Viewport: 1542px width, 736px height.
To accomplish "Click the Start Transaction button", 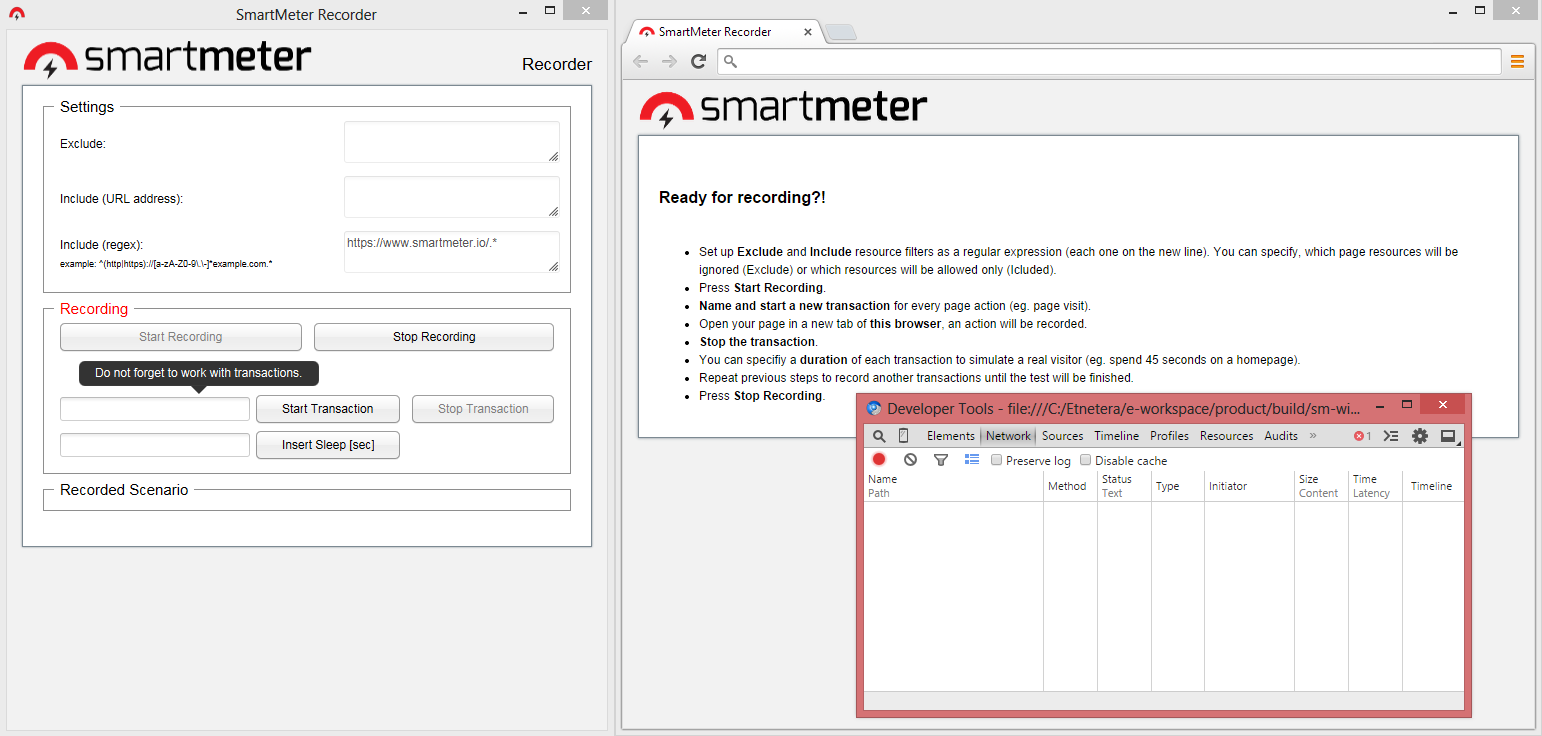I will (328, 409).
